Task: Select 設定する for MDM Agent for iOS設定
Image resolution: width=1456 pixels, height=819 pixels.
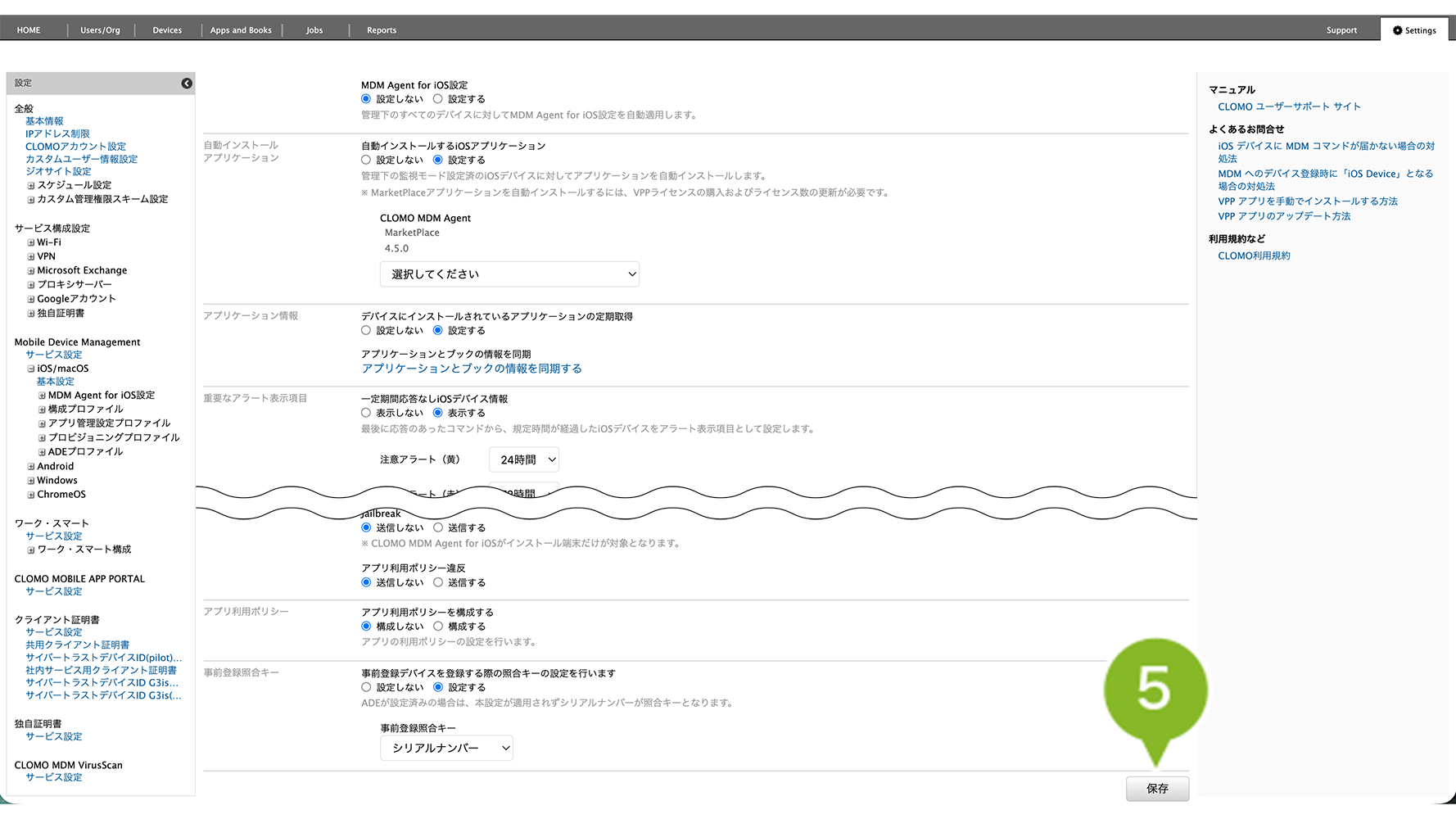Action: [438, 99]
